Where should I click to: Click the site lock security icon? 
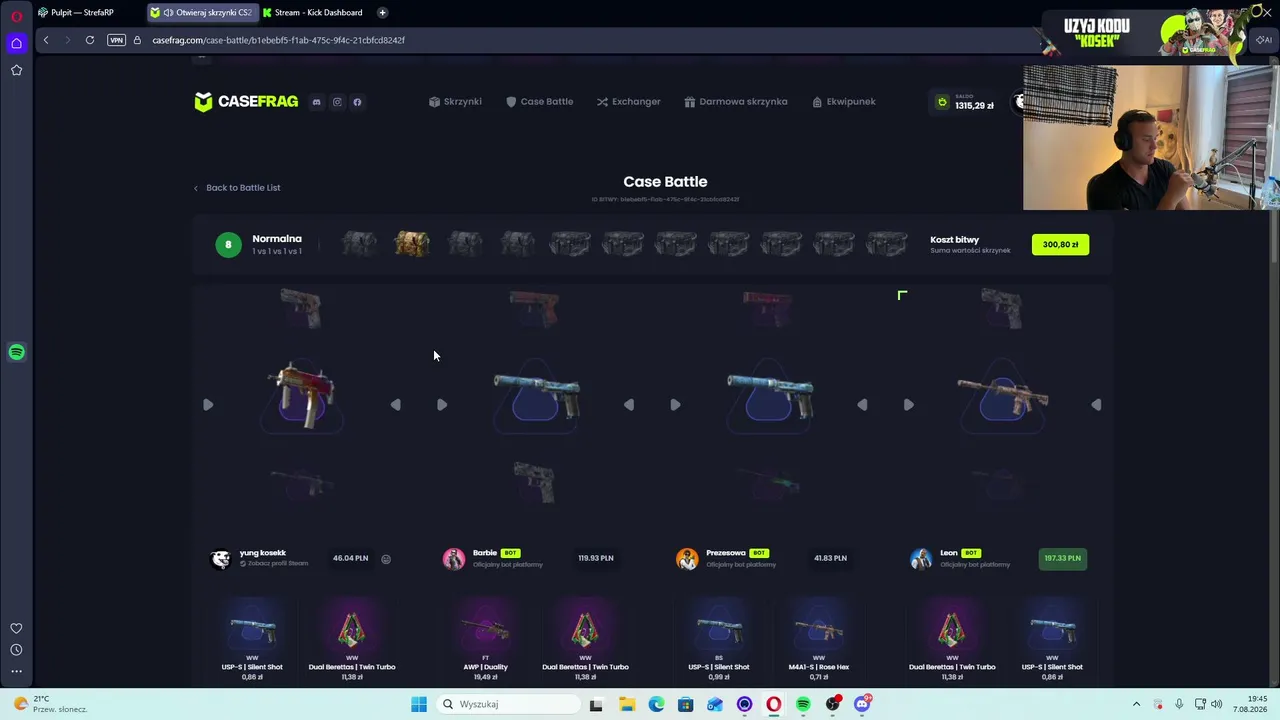point(137,40)
